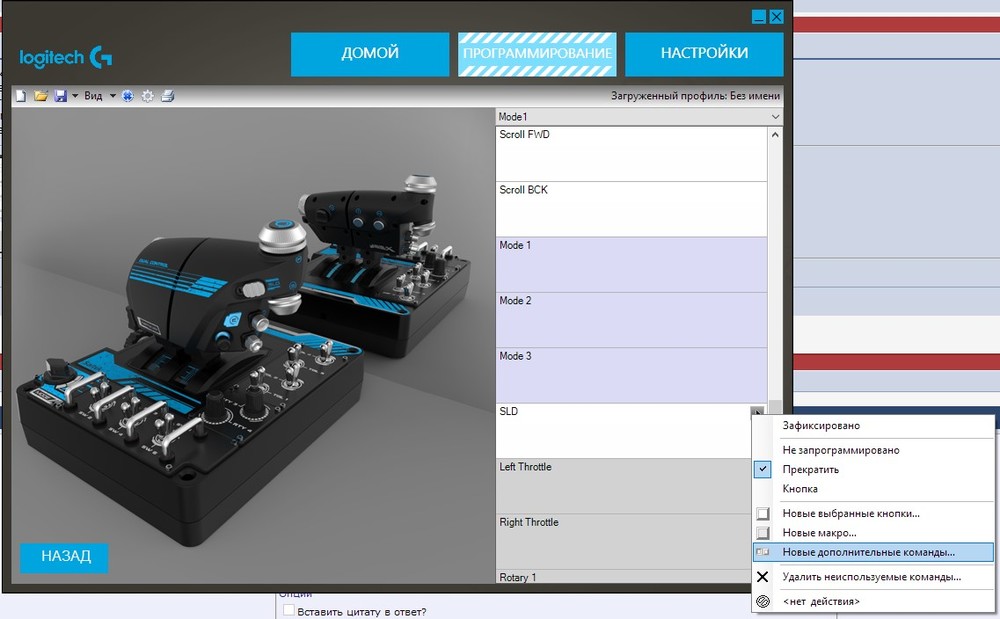Viewport: 1000px width, 619px height.
Task: Open the gear settings icon in the toolbar
Action: tap(147, 96)
